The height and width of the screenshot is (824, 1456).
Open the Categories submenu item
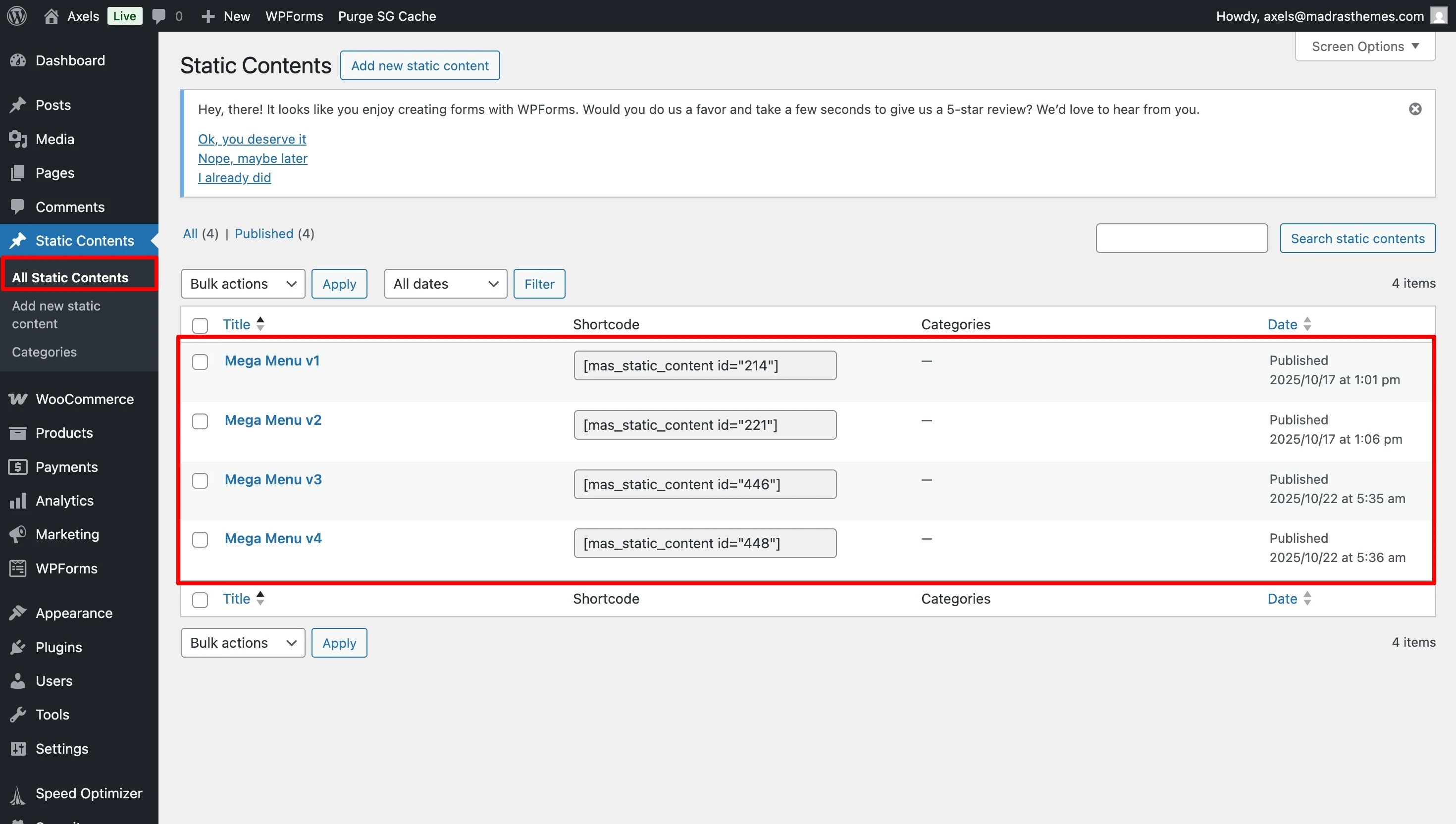[44, 352]
